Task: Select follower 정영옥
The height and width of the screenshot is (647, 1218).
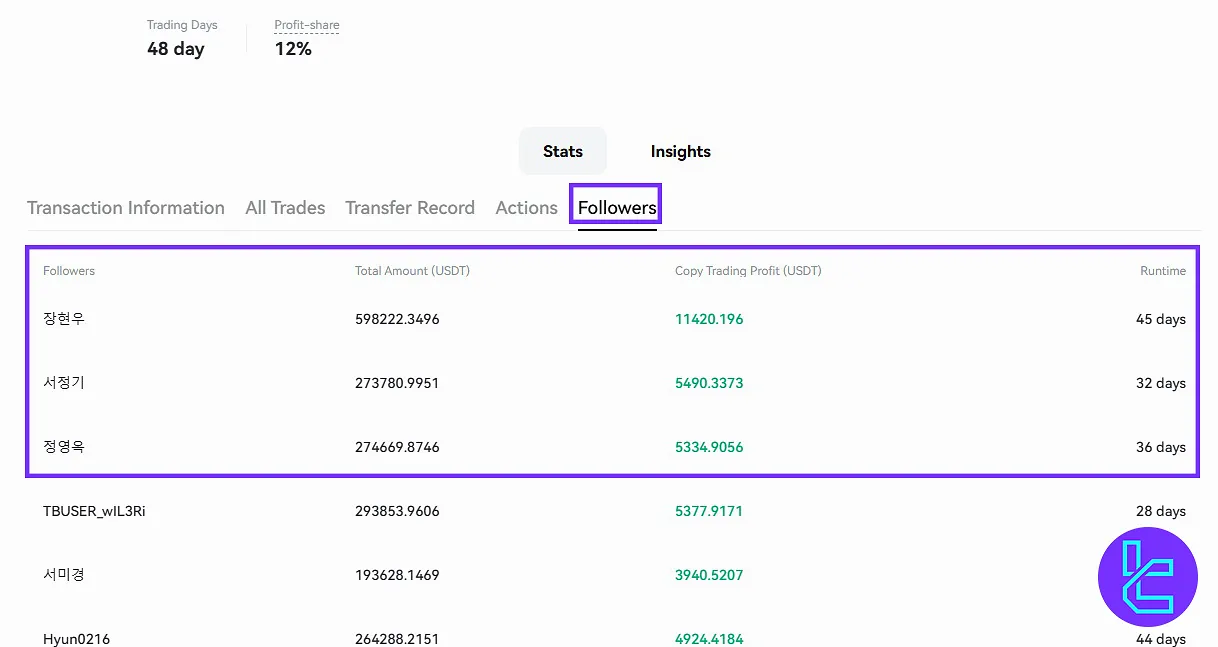Action: [64, 447]
